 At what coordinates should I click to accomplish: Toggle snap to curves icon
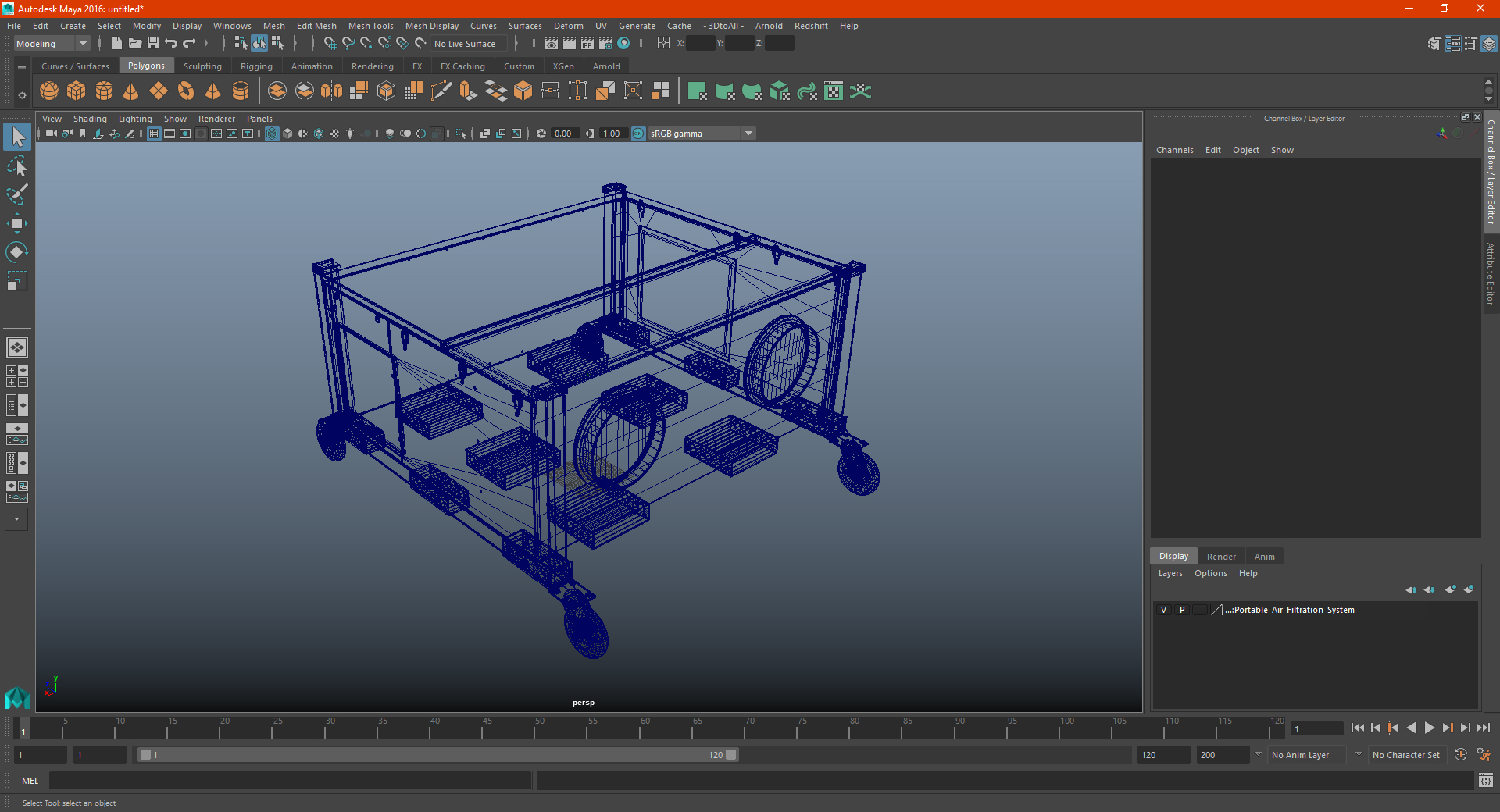pyautogui.click(x=348, y=44)
